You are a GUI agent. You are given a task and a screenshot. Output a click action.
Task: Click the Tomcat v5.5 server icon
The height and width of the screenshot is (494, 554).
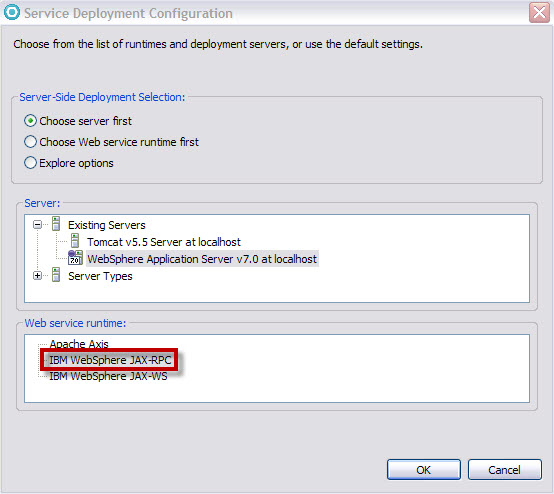[75, 241]
